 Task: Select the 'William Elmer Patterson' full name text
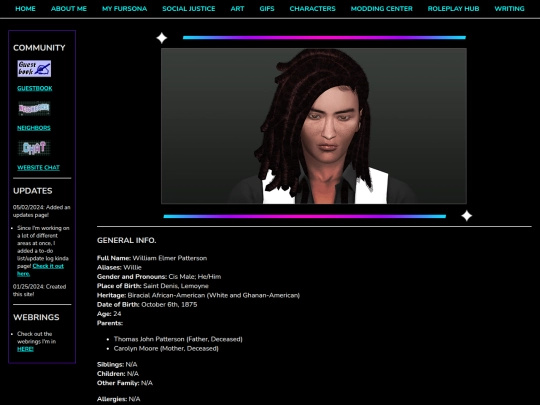point(170,258)
